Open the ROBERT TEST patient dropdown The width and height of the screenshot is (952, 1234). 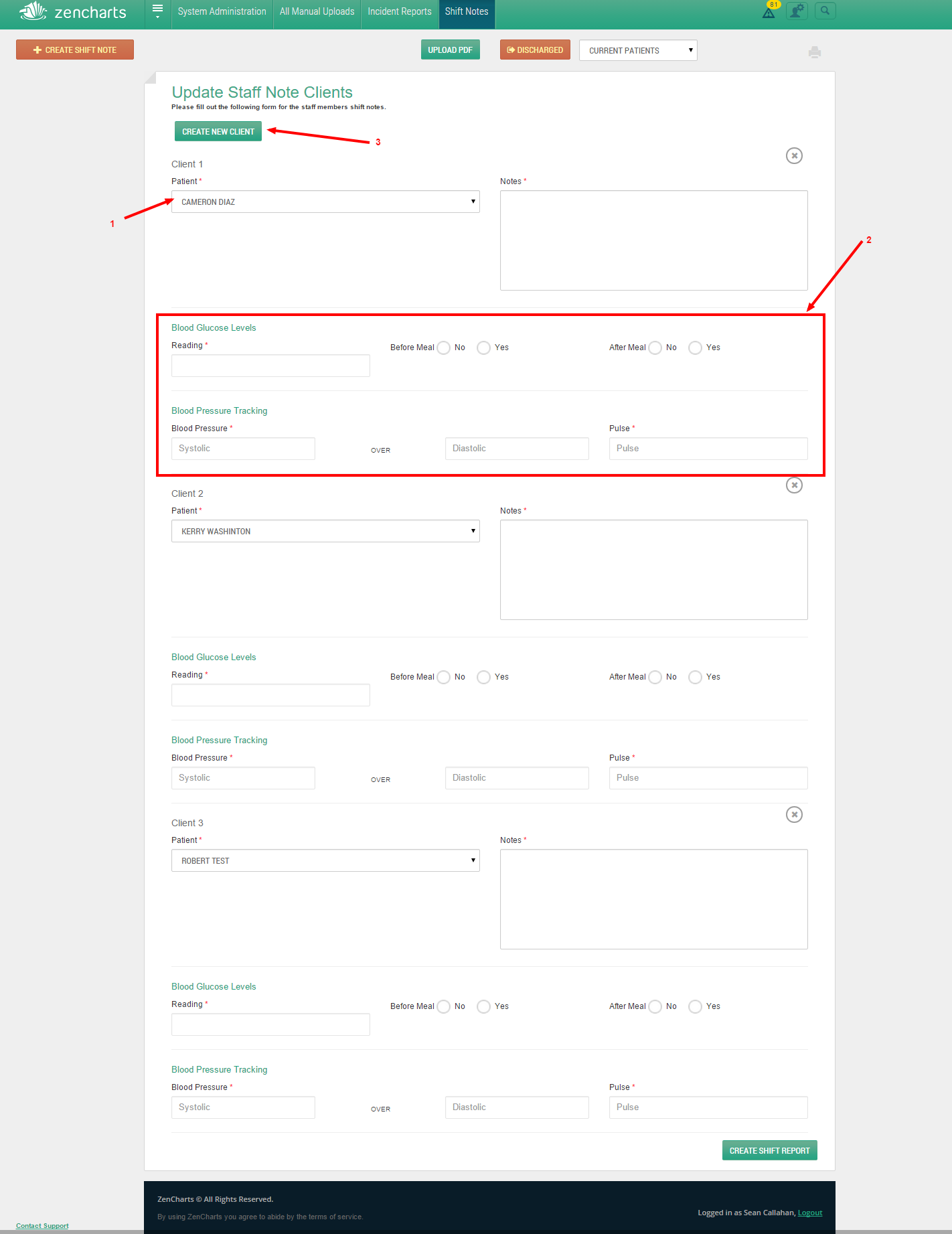(x=325, y=860)
